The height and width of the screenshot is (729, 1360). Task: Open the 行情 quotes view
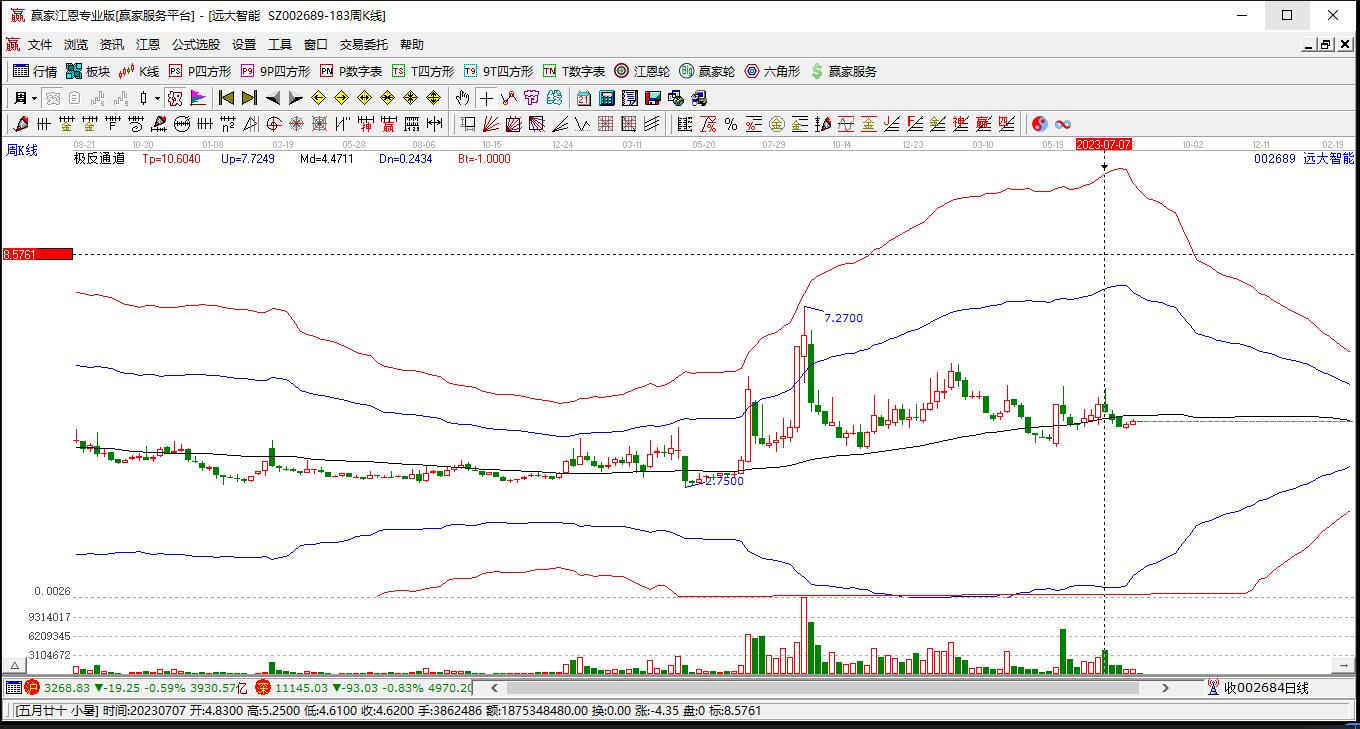[x=35, y=71]
